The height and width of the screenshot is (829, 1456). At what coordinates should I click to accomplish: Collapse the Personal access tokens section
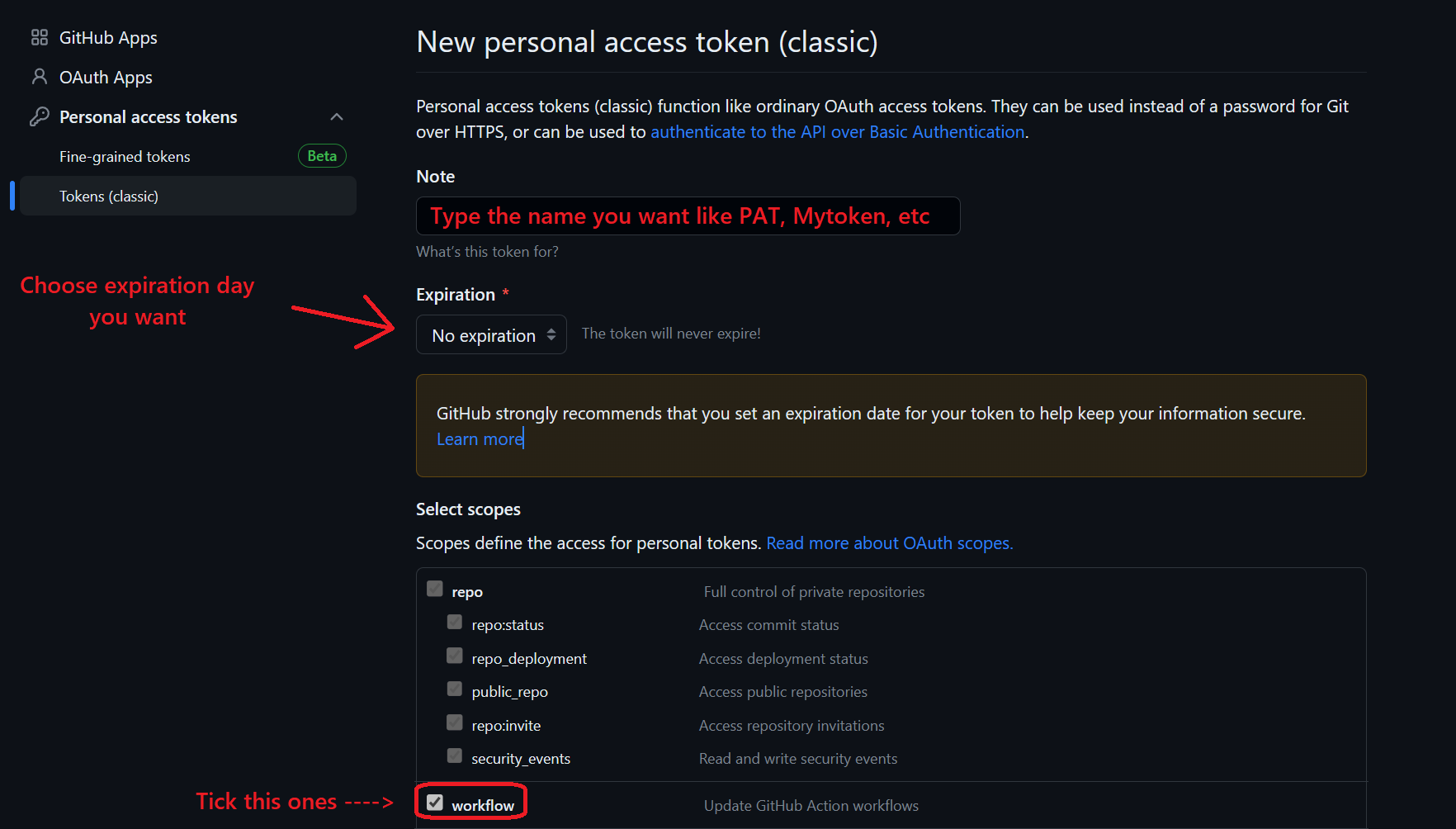click(x=337, y=116)
